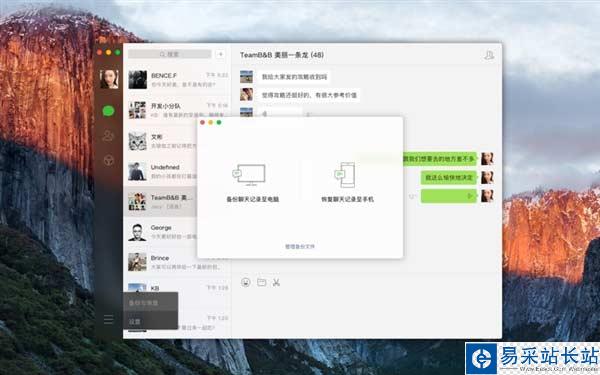Image resolution: width=600 pixels, height=375 pixels.
Task: Open the file folder icon in chat toolbar
Action: coord(261,282)
